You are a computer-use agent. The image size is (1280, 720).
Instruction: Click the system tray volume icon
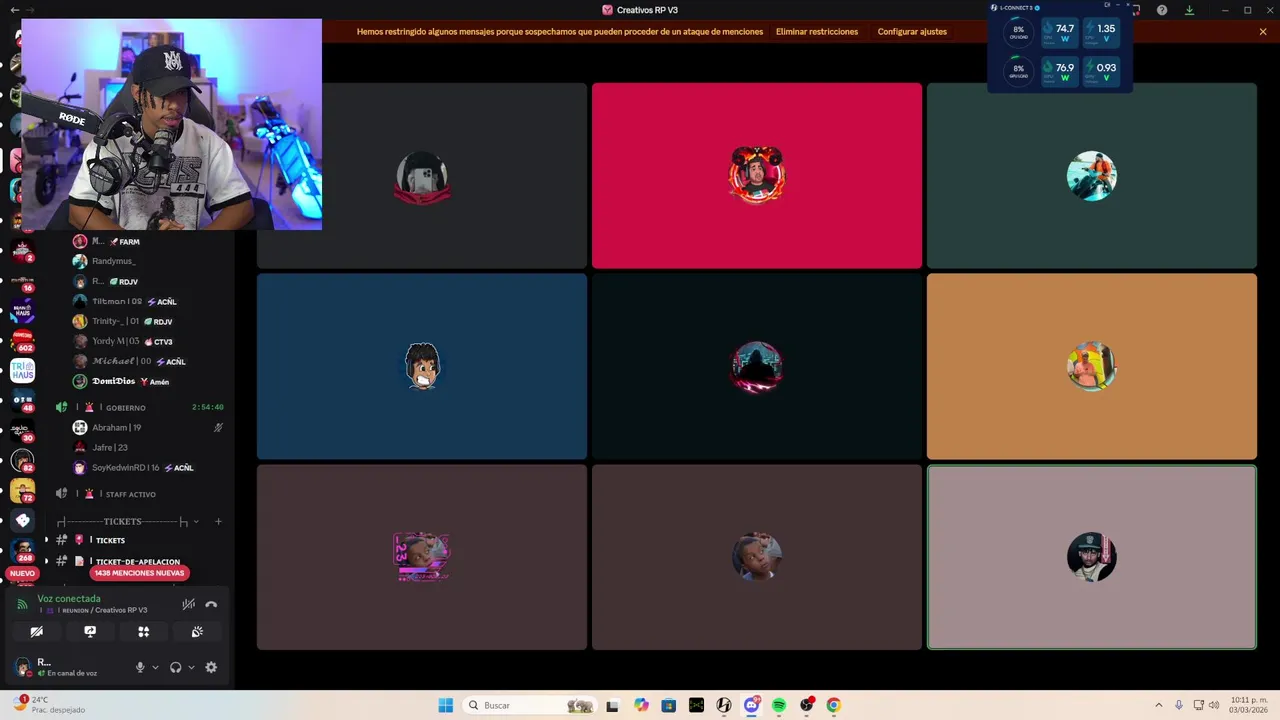click(x=1214, y=705)
